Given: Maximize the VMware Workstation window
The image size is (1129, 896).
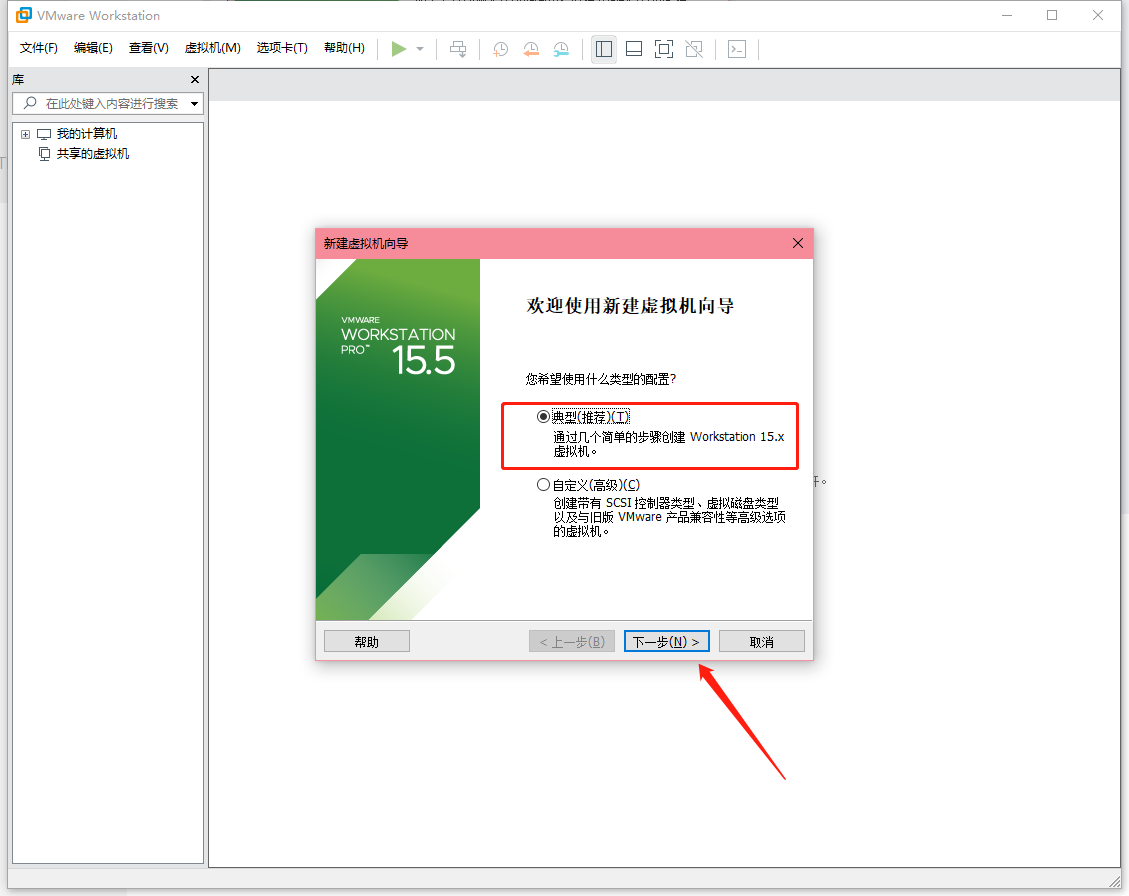Looking at the screenshot, I should pyautogui.click(x=1052, y=15).
